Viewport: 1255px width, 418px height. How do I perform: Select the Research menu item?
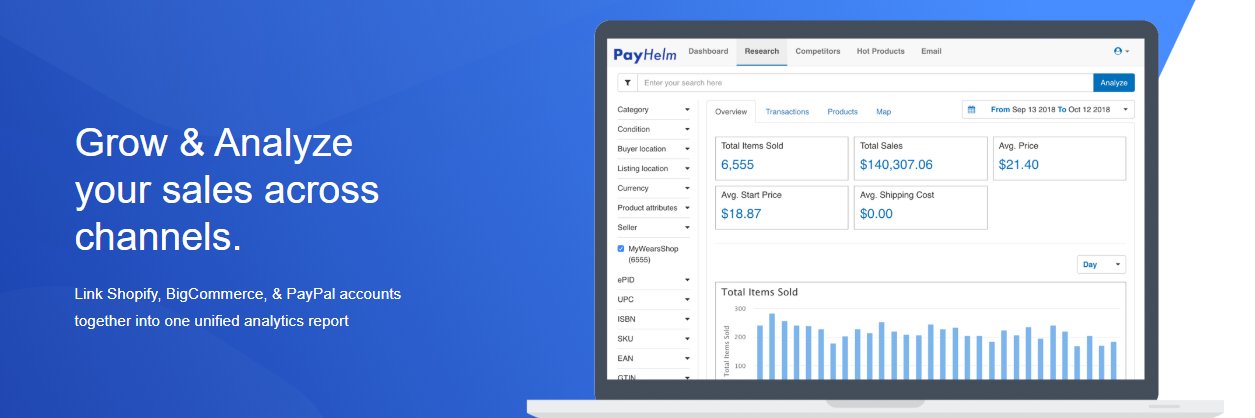tap(762, 51)
